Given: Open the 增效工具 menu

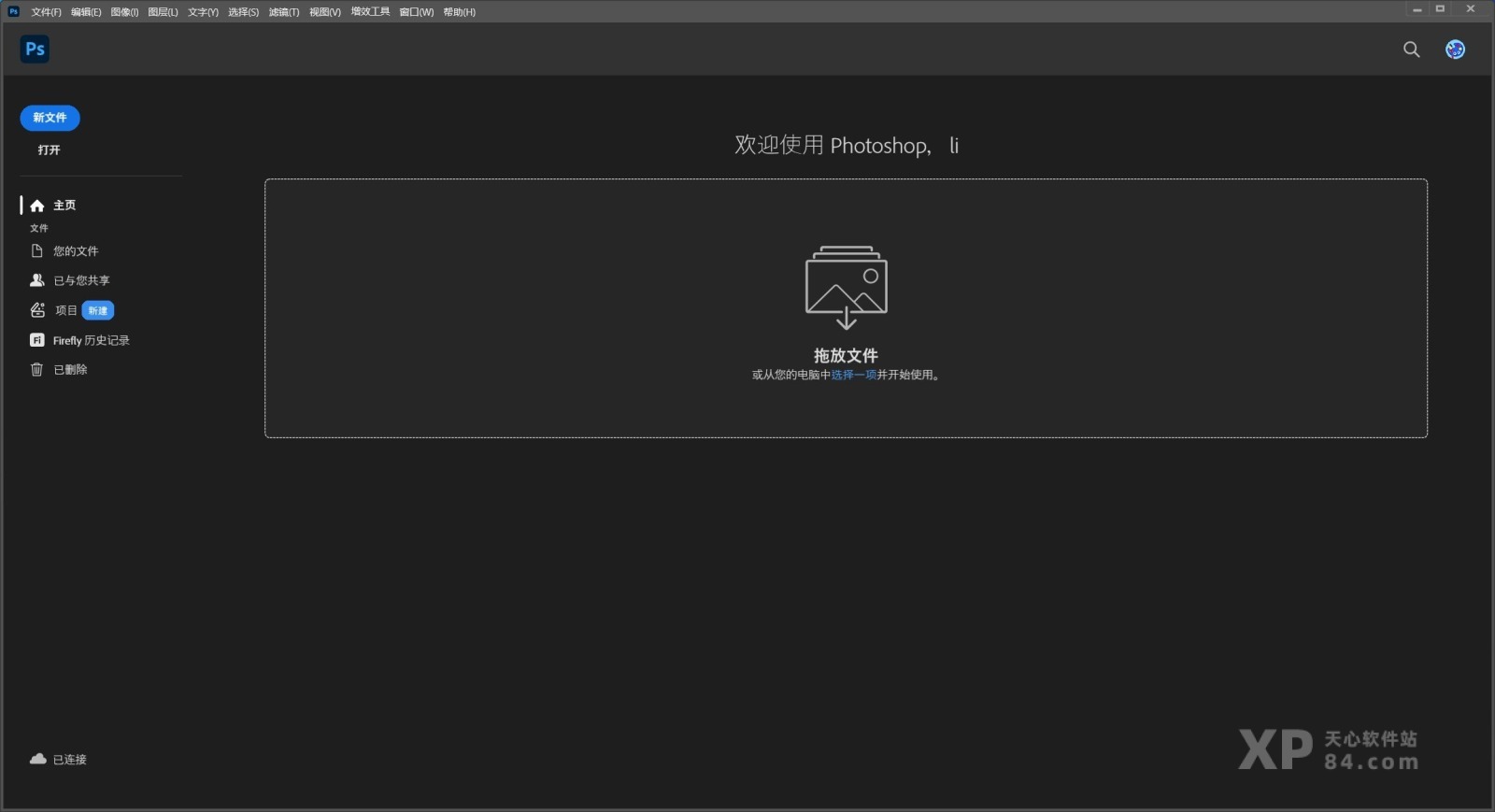Looking at the screenshot, I should (370, 12).
